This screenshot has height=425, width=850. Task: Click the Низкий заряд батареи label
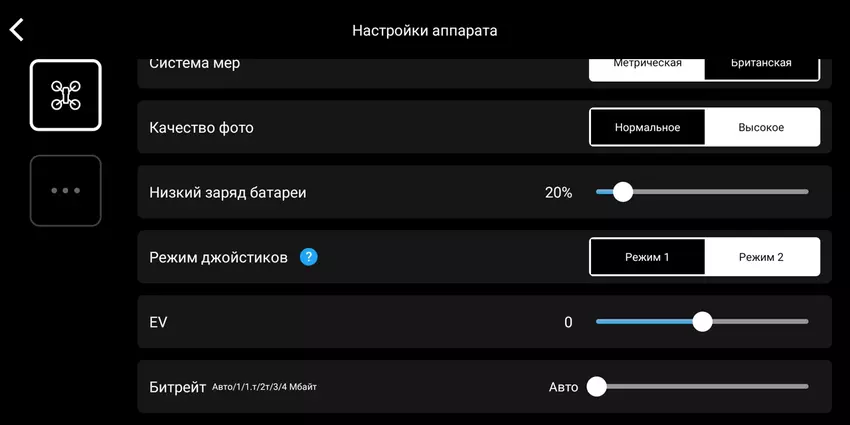click(x=228, y=192)
